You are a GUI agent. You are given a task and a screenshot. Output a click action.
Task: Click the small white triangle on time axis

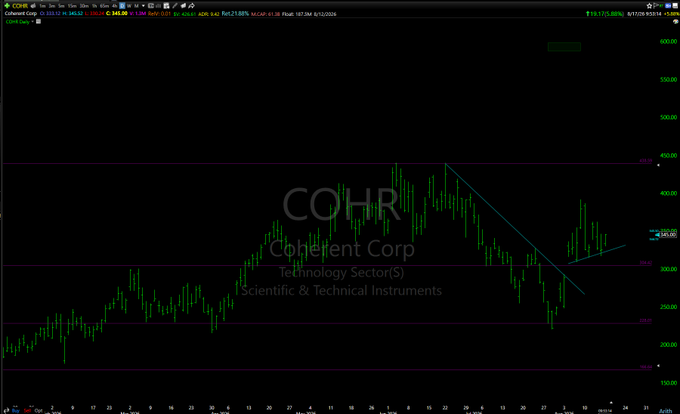coord(611,403)
